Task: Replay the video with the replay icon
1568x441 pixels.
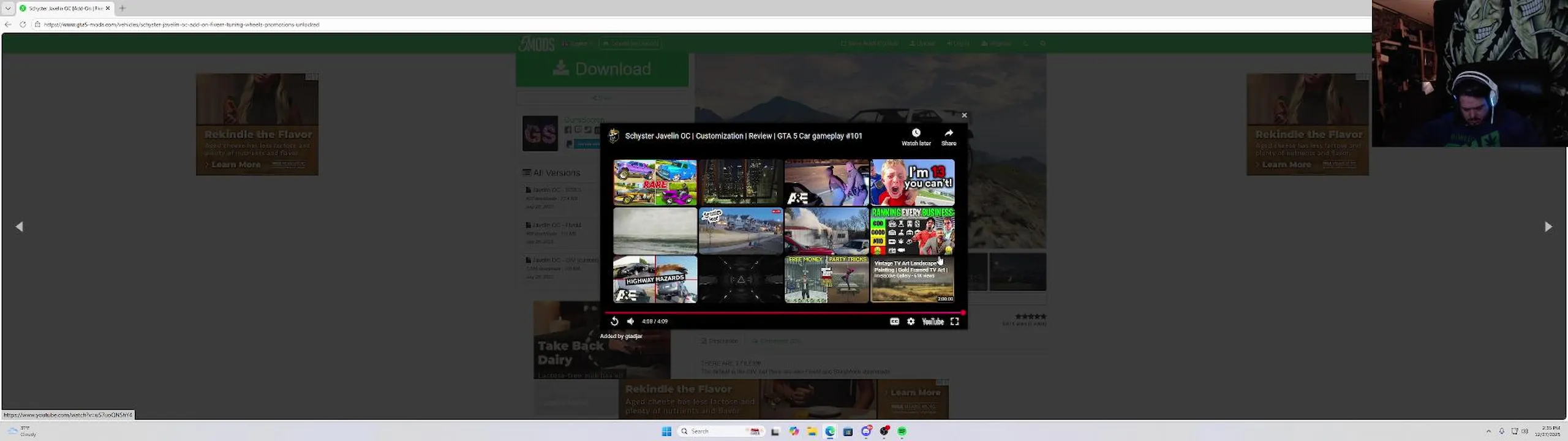Action: [614, 321]
